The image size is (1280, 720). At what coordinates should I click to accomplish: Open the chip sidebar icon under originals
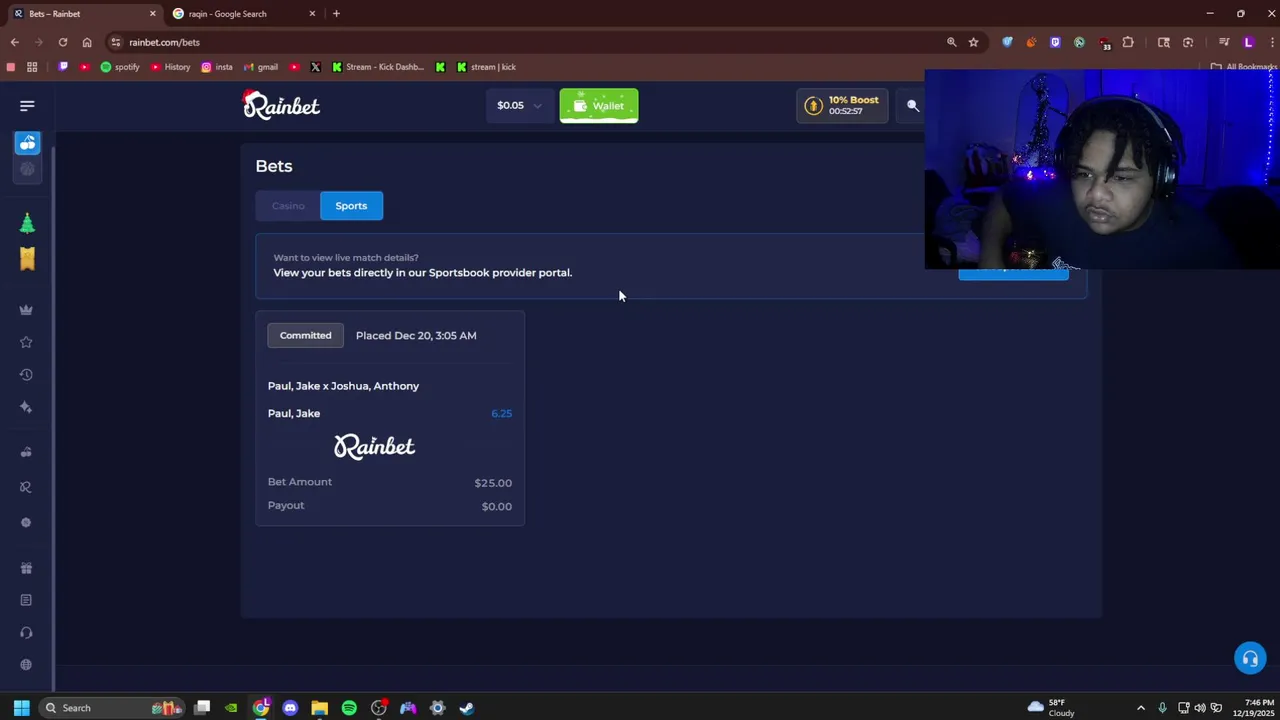point(26,522)
